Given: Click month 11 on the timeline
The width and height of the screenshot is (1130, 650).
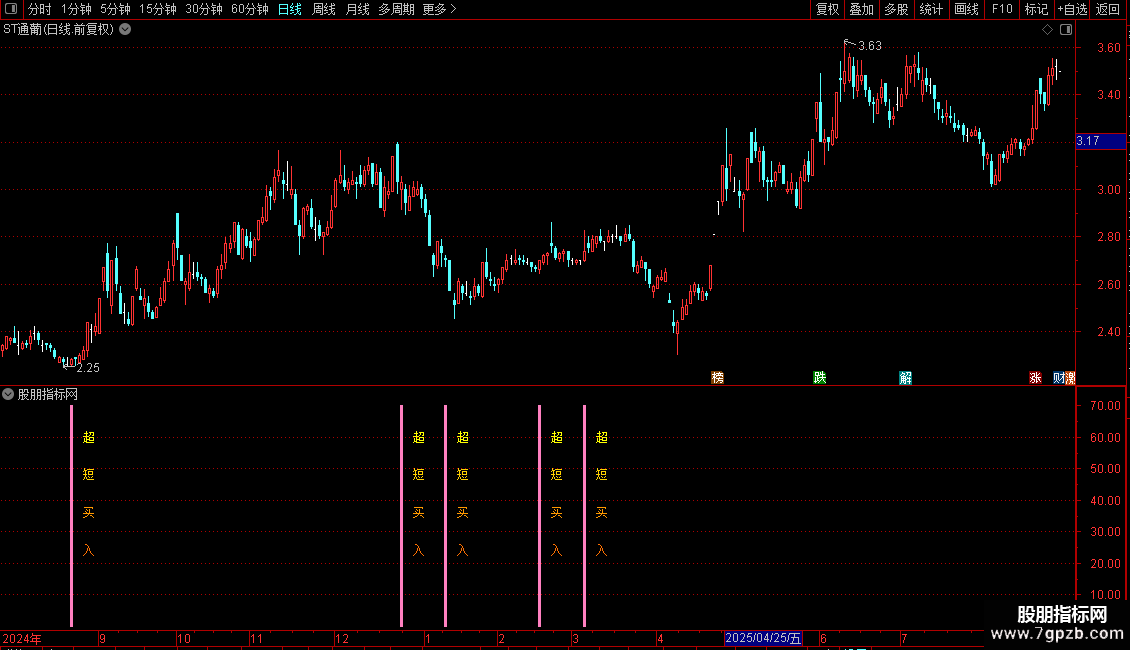Looking at the screenshot, I should coord(257,638).
